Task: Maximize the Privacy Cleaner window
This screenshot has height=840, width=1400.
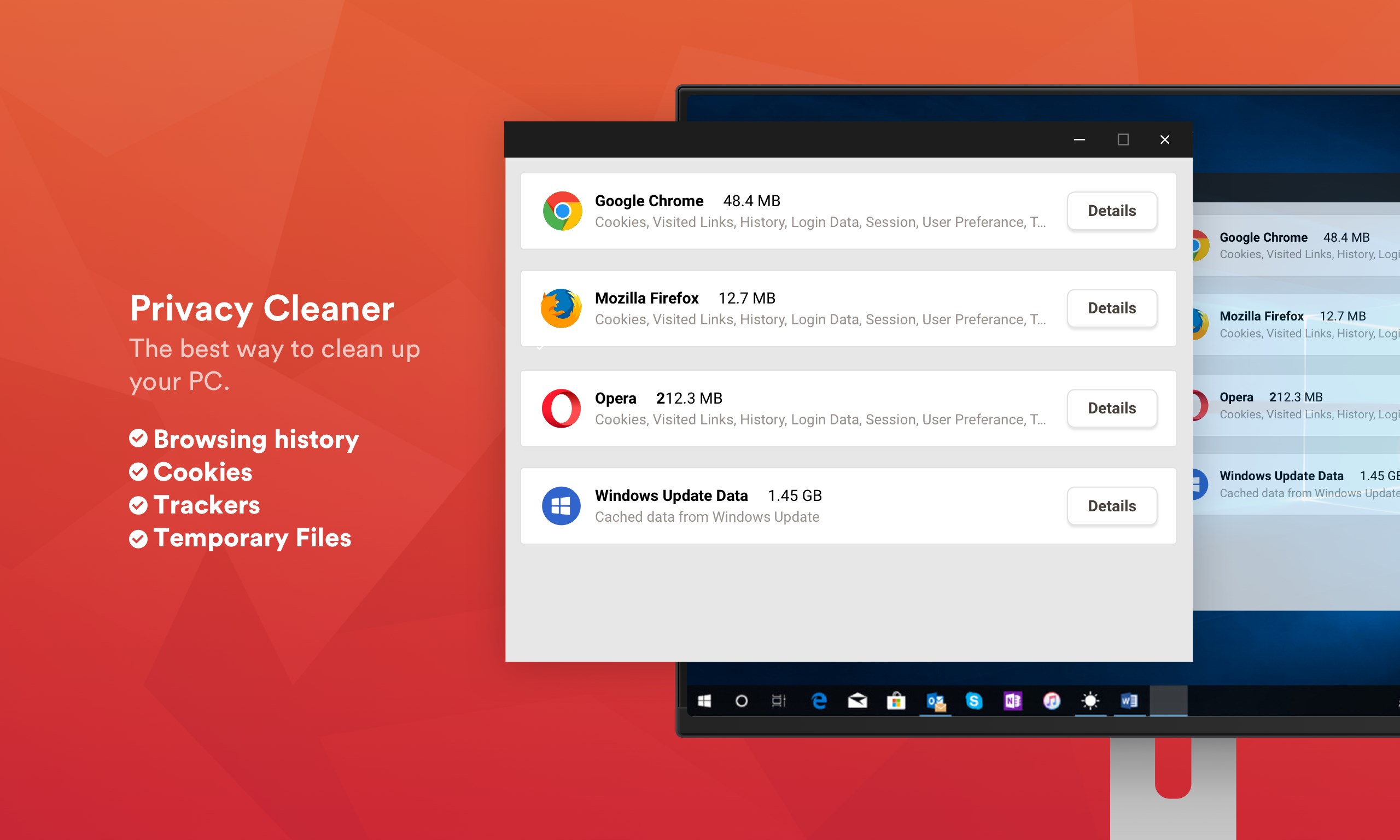Action: pyautogui.click(x=1123, y=139)
